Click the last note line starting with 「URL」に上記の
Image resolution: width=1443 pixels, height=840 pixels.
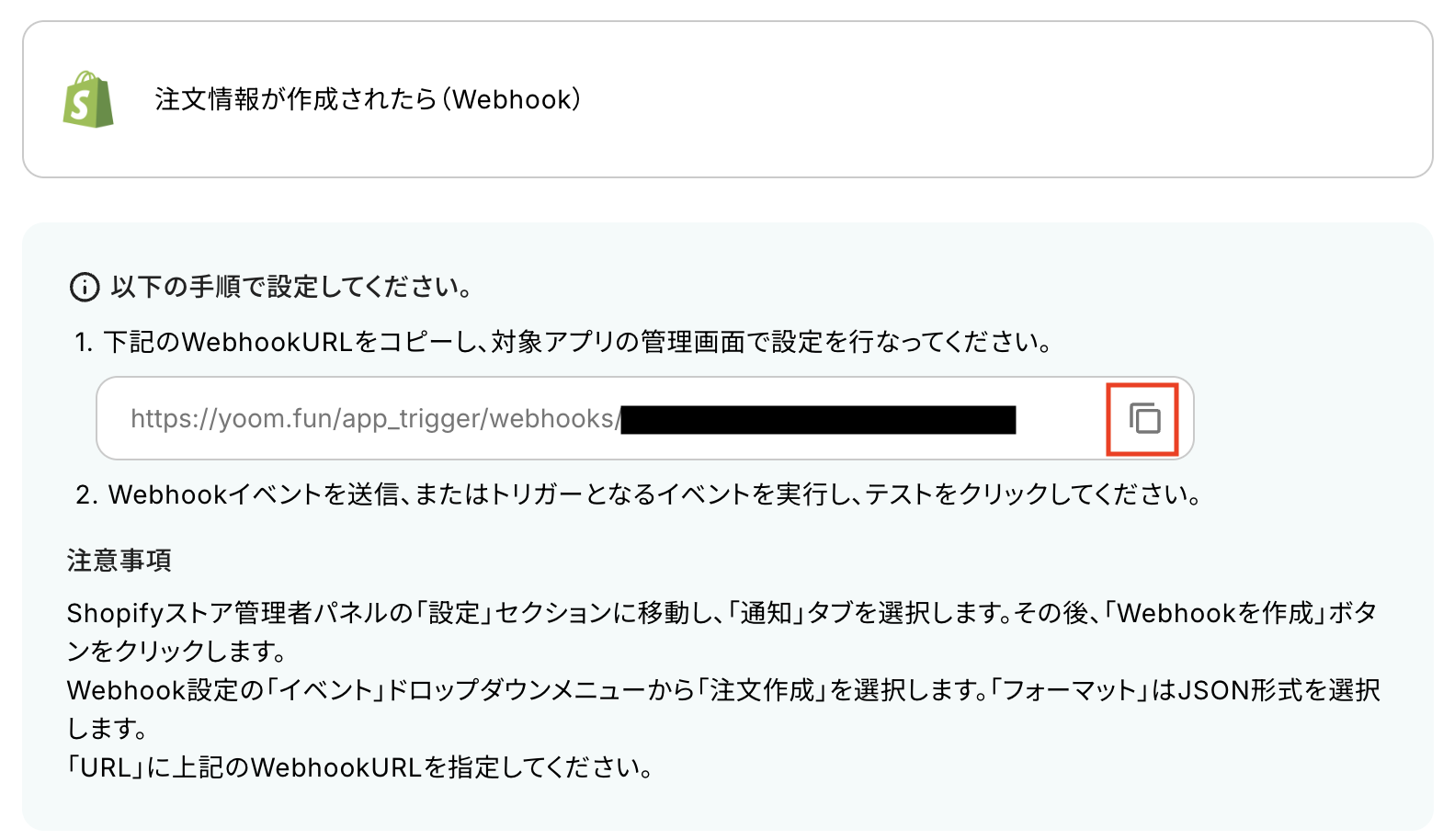point(360,767)
